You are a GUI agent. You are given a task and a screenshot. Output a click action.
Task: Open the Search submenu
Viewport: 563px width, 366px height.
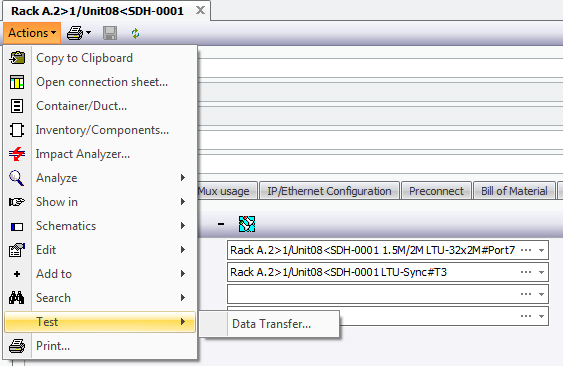pyautogui.click(x=100, y=298)
